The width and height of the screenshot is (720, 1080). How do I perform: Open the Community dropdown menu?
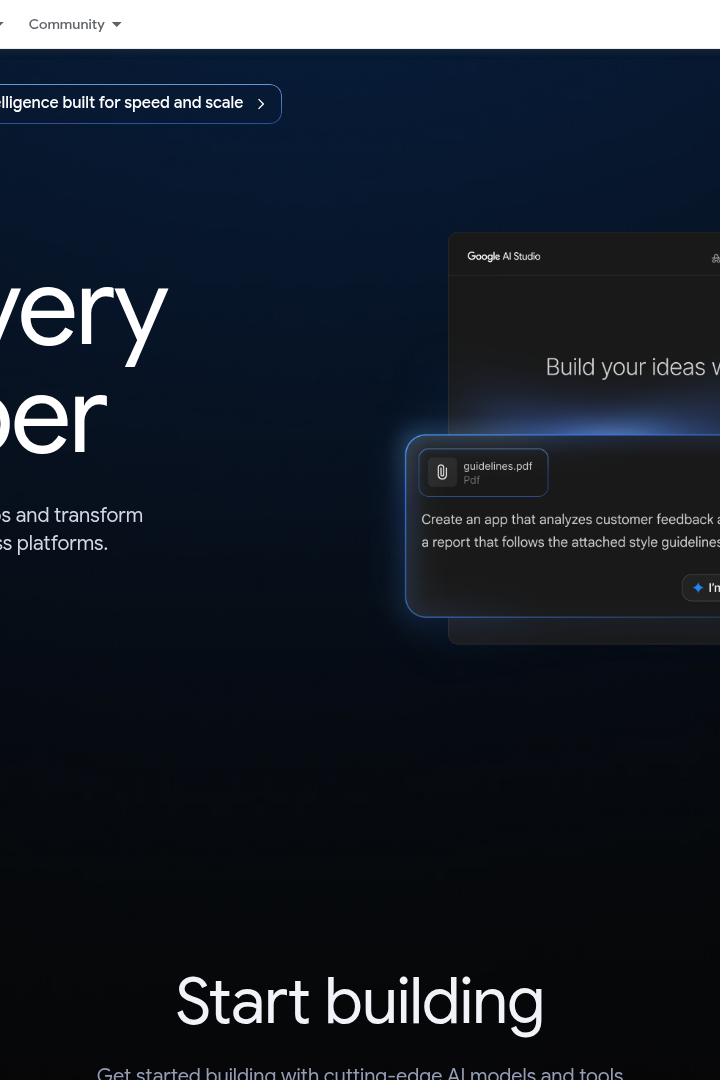(x=74, y=24)
